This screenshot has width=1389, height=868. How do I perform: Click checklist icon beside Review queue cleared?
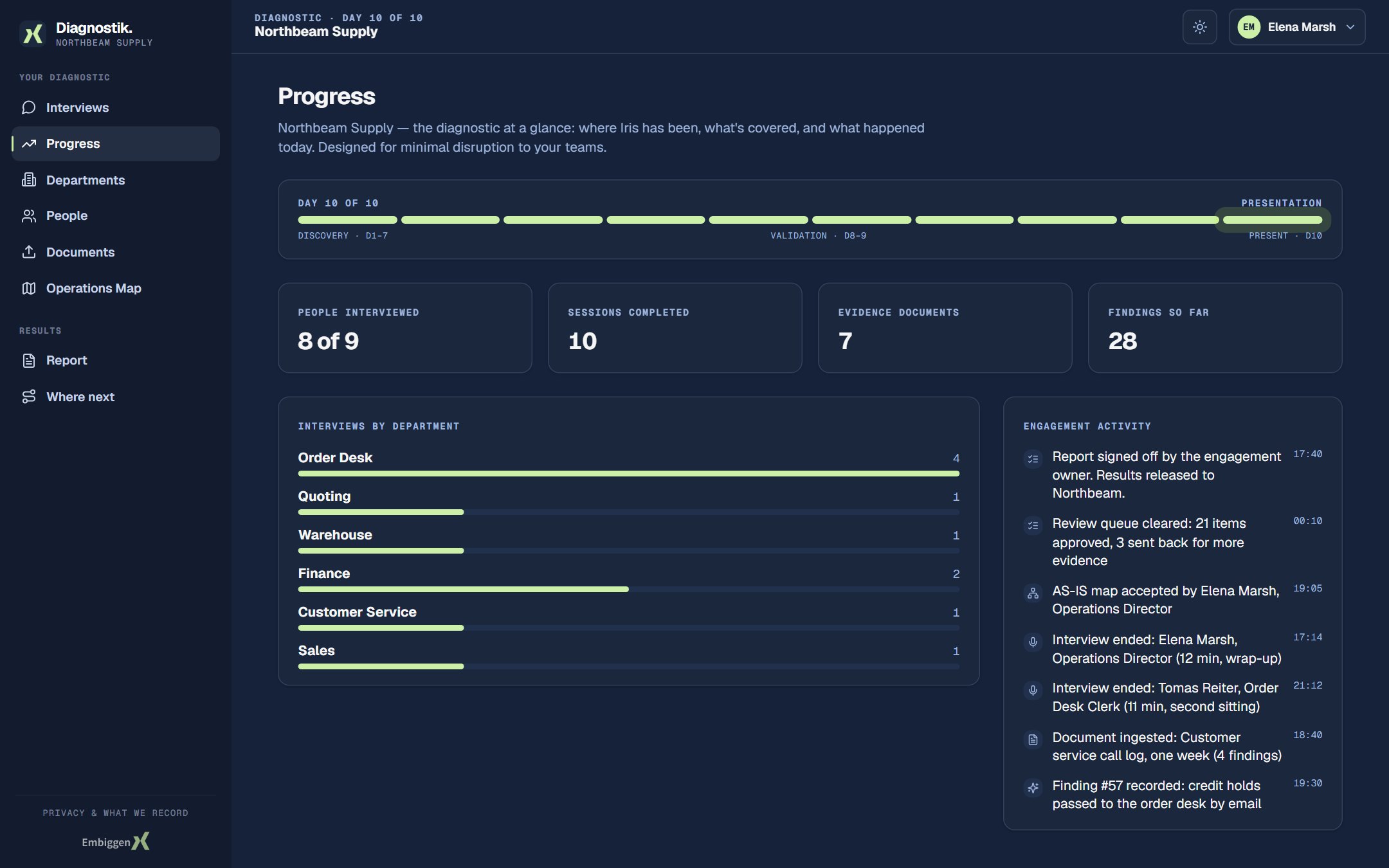(x=1033, y=526)
